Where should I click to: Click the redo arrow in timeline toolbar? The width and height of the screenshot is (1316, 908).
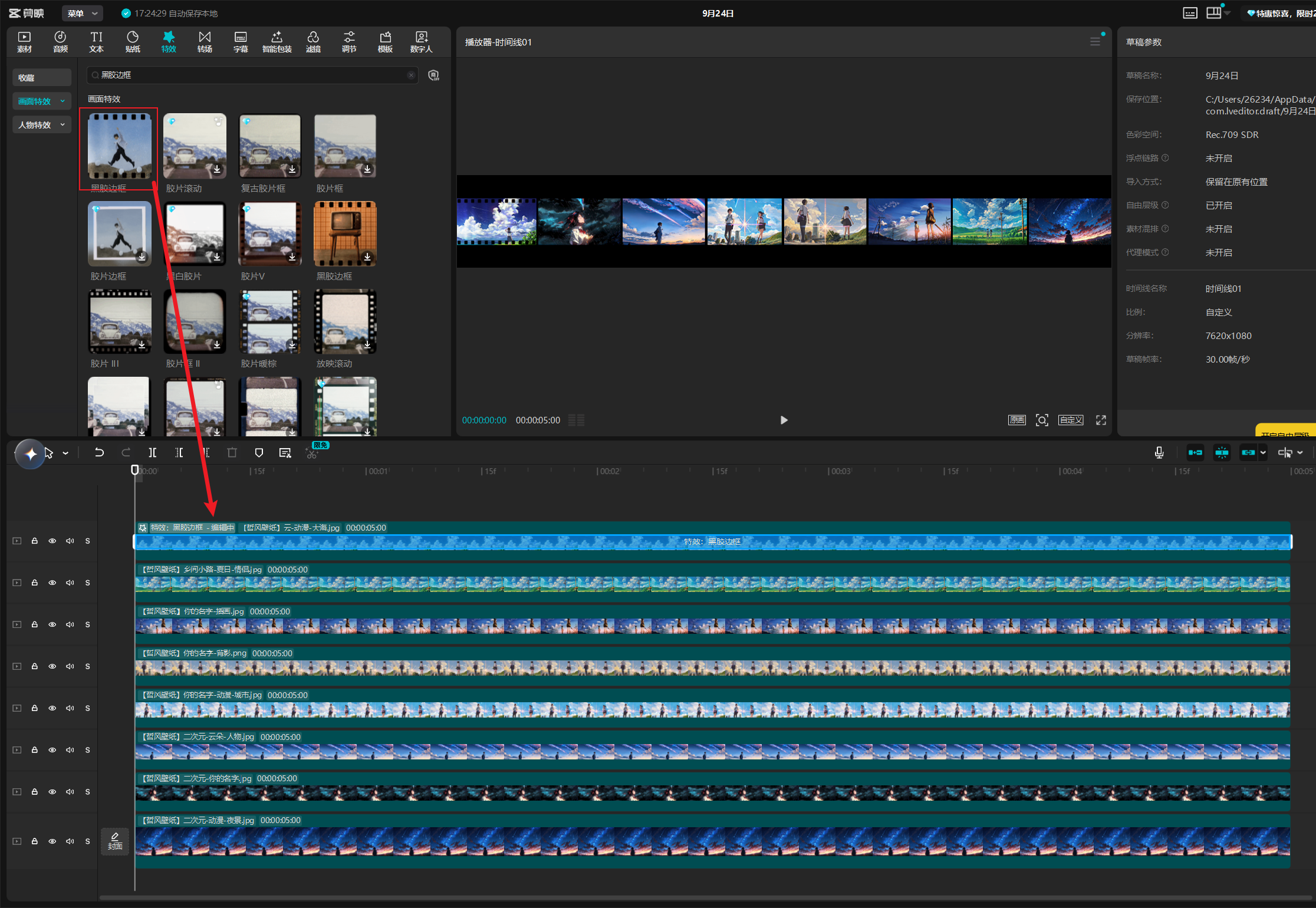[126, 452]
